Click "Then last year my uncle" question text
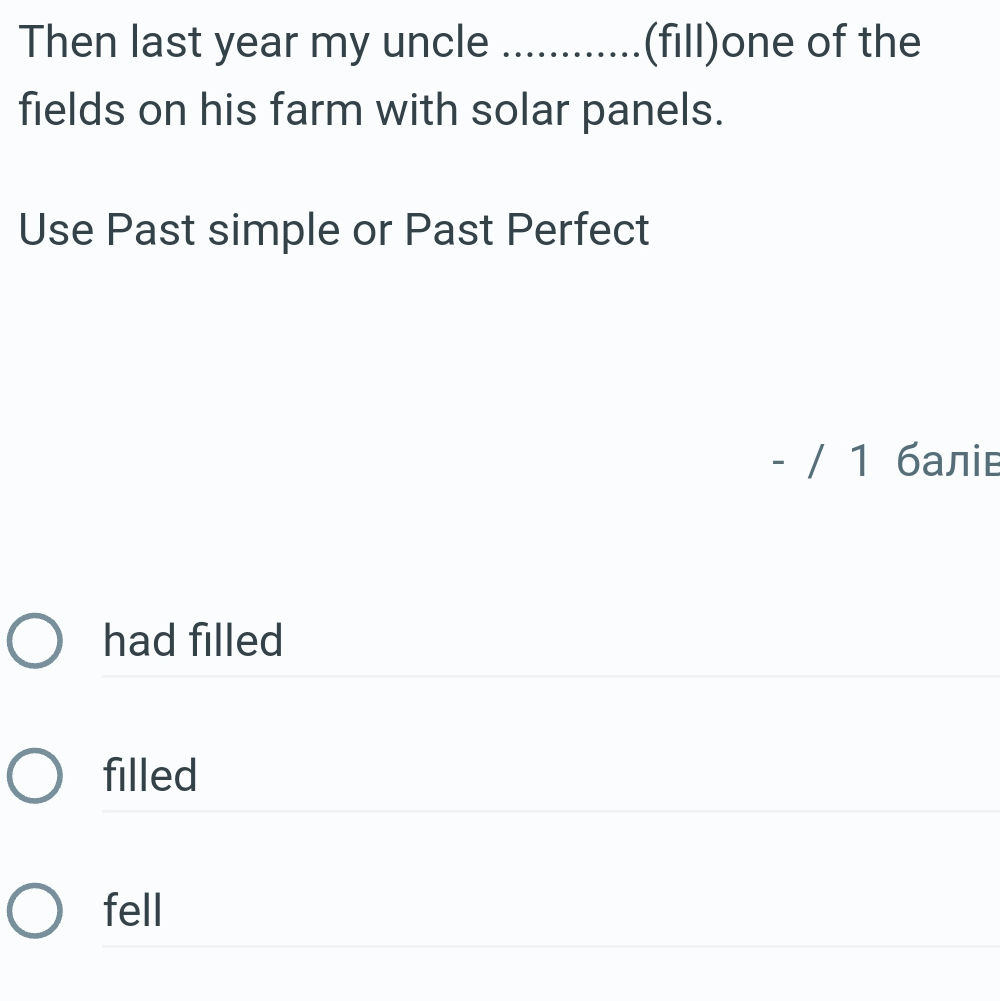1000x1001 pixels. pos(255,43)
